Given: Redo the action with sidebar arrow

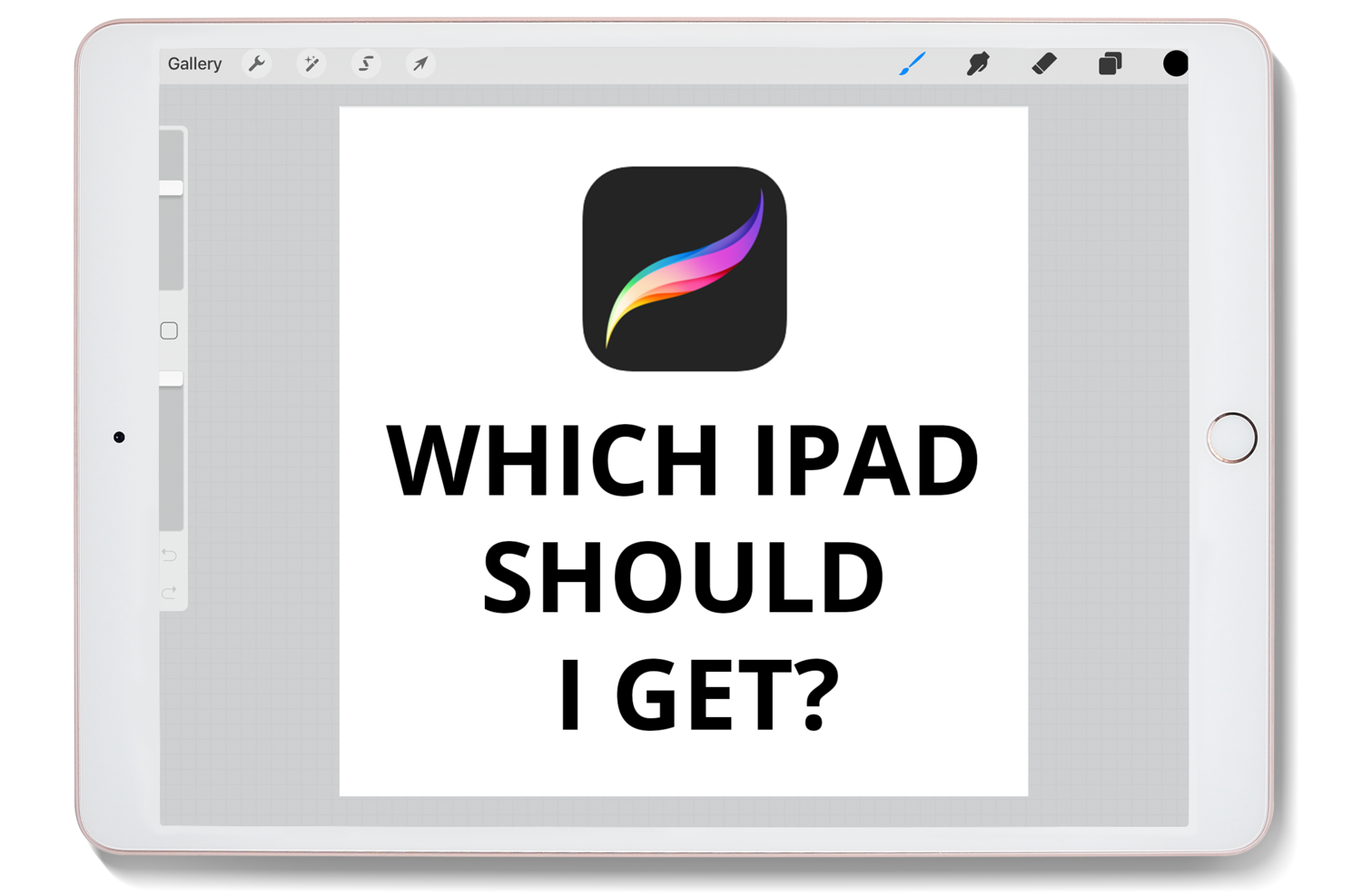Looking at the screenshot, I should point(169,593).
